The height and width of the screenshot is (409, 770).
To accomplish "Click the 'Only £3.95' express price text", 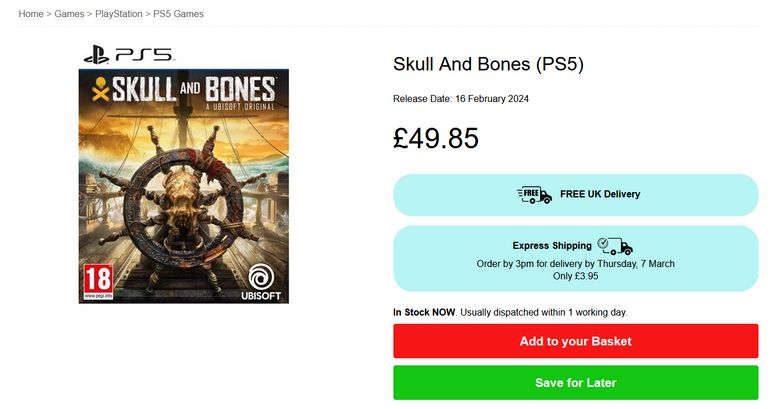I will tap(575, 276).
